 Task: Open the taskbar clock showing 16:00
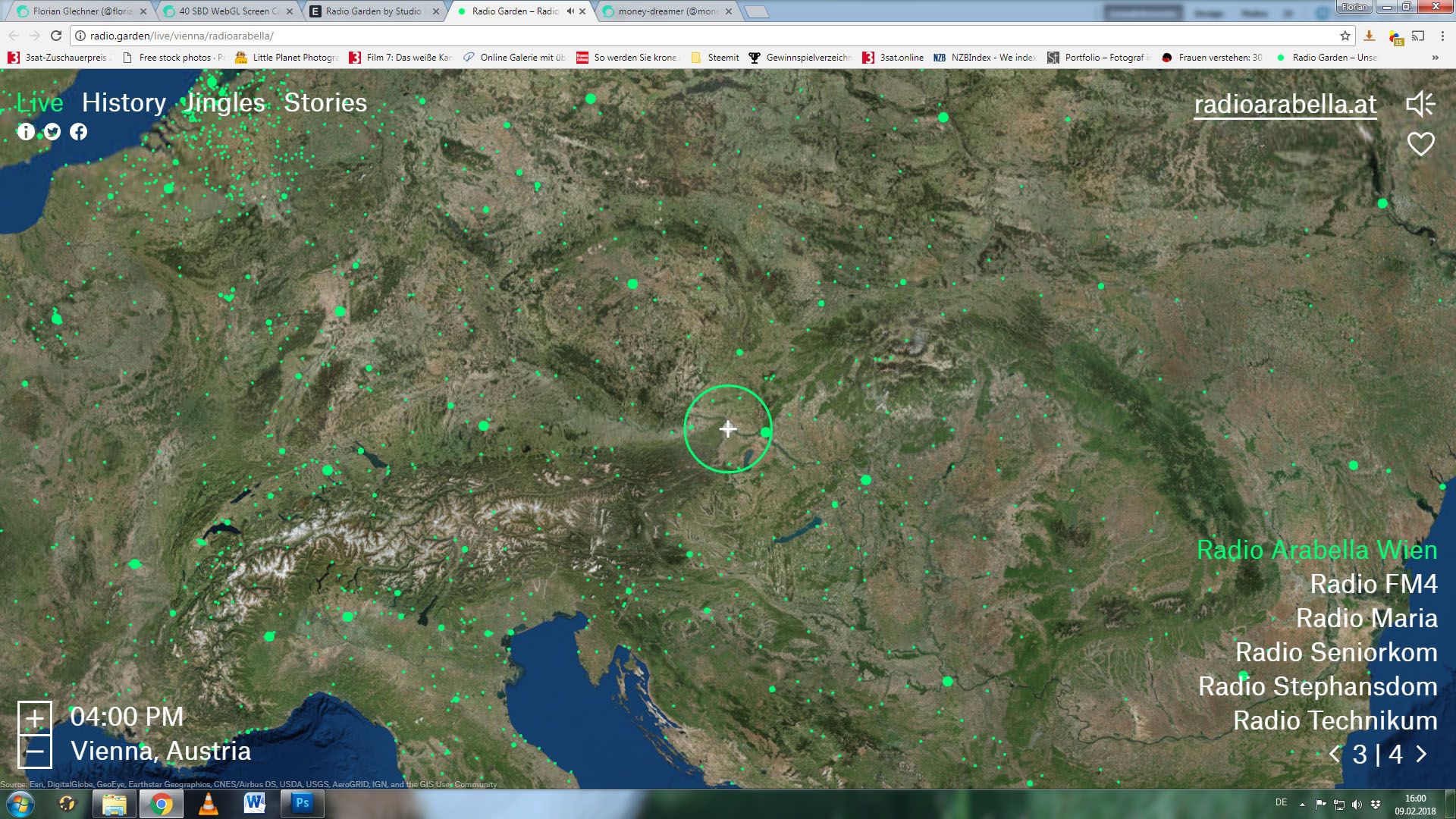click(x=1415, y=805)
